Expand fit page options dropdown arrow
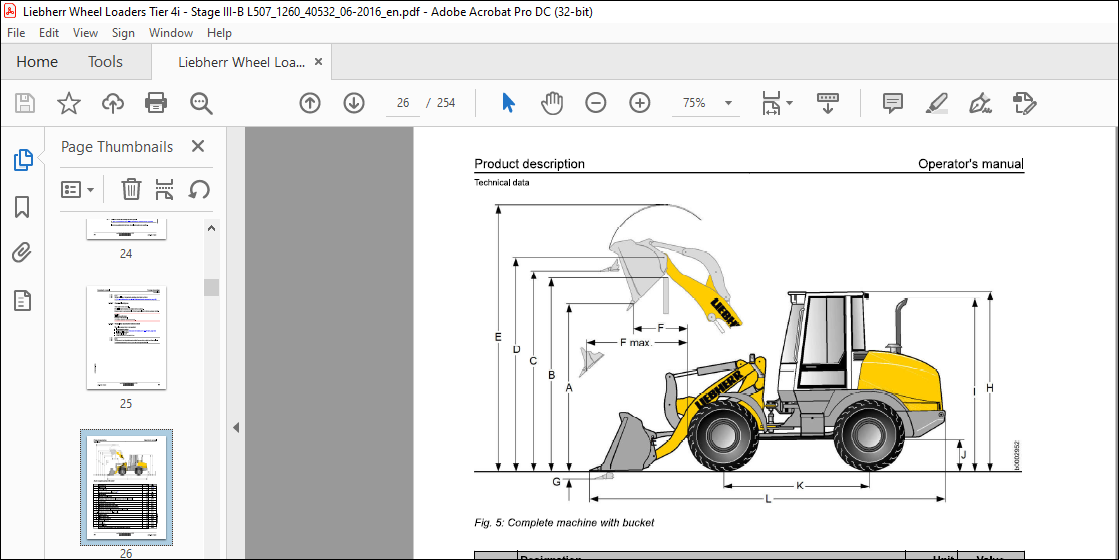The image size is (1119, 560). pyautogui.click(x=789, y=103)
